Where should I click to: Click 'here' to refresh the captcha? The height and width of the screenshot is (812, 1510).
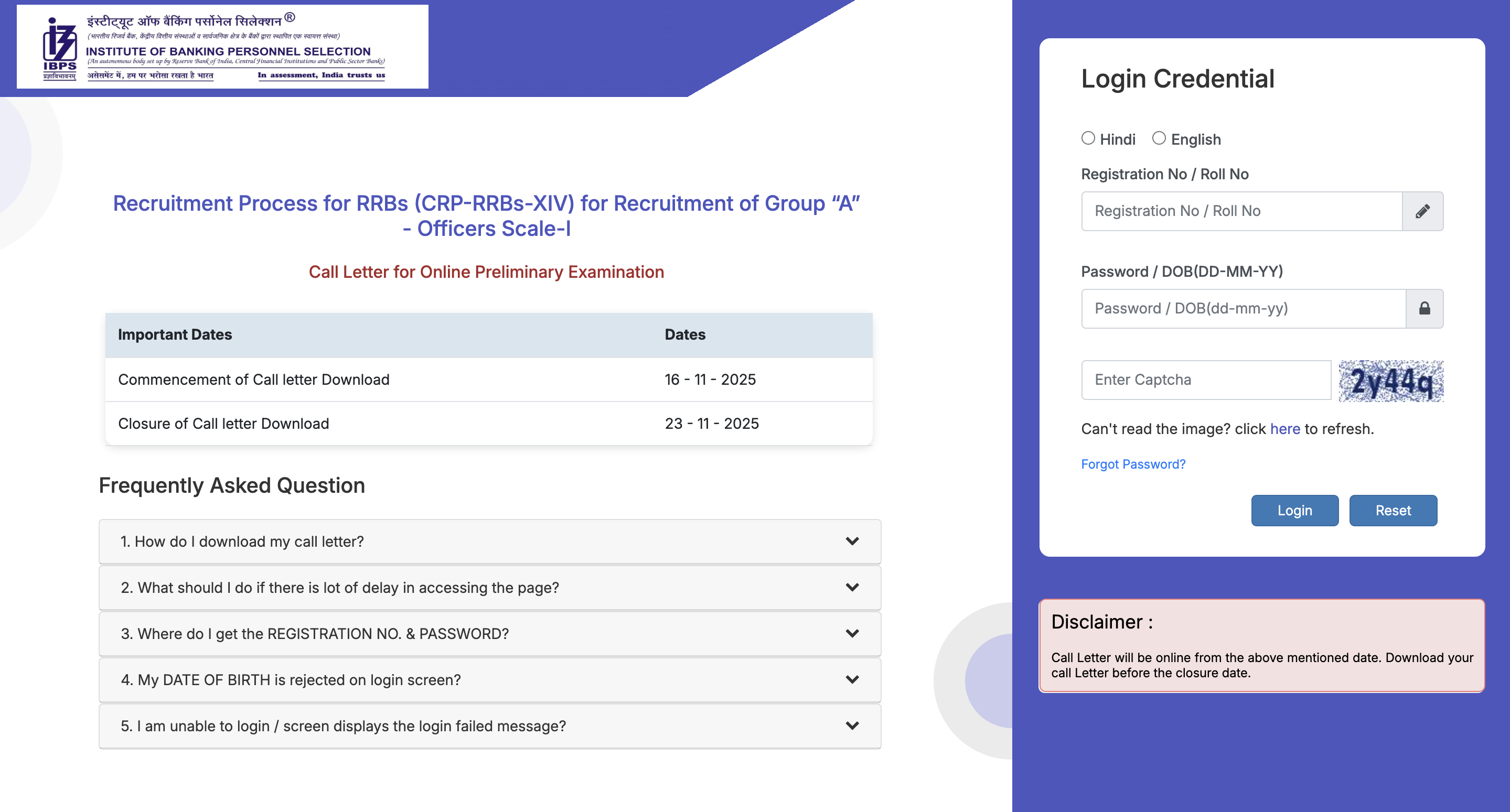tap(1285, 429)
